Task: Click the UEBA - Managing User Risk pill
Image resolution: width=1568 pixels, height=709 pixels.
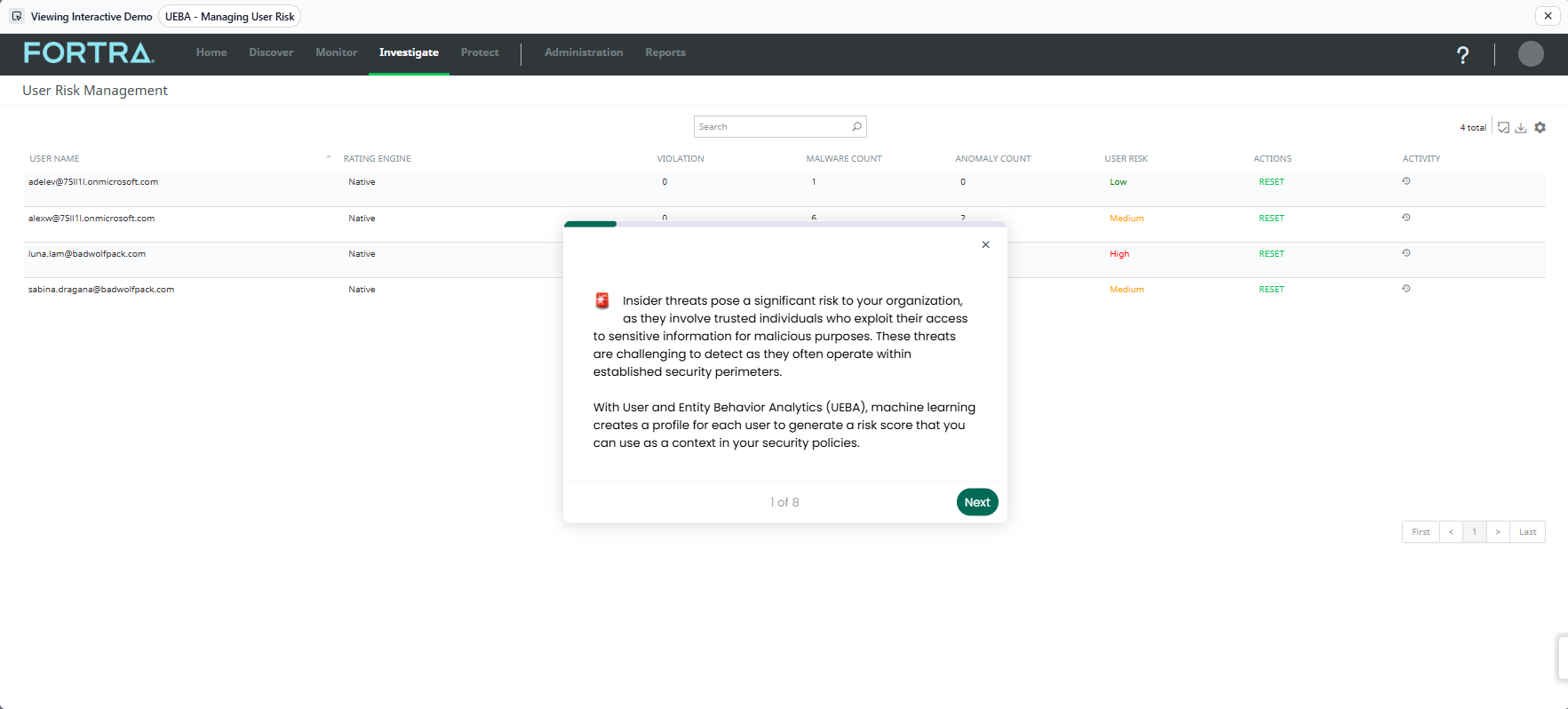Action: tap(230, 16)
